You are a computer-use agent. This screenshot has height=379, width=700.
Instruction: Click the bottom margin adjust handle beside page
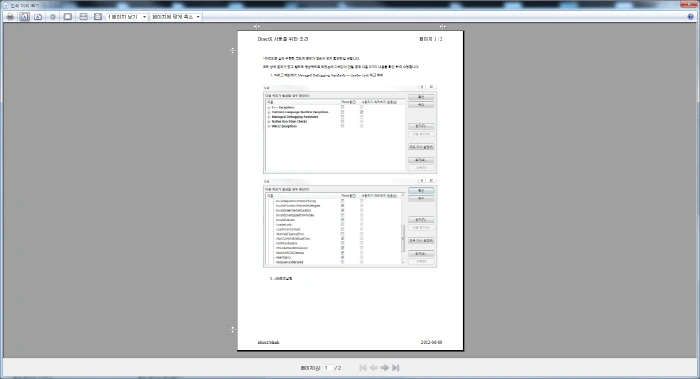pyautogui.click(x=233, y=329)
